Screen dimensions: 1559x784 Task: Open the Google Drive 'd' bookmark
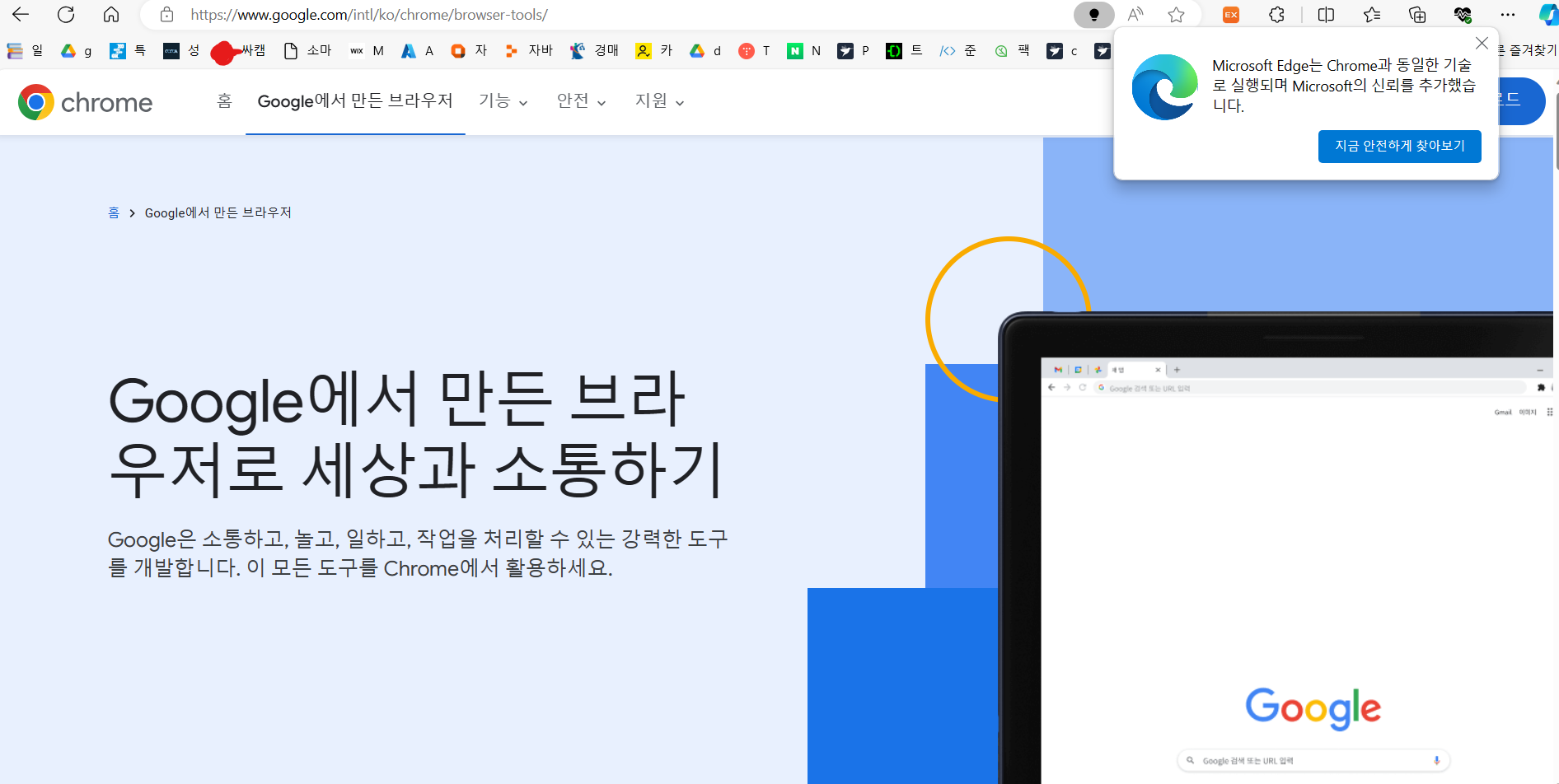(705, 51)
